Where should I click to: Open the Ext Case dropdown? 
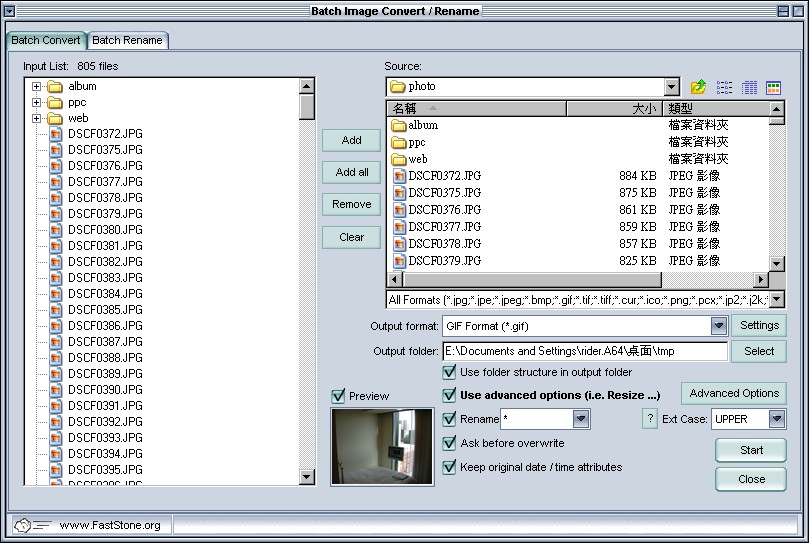(x=776, y=419)
